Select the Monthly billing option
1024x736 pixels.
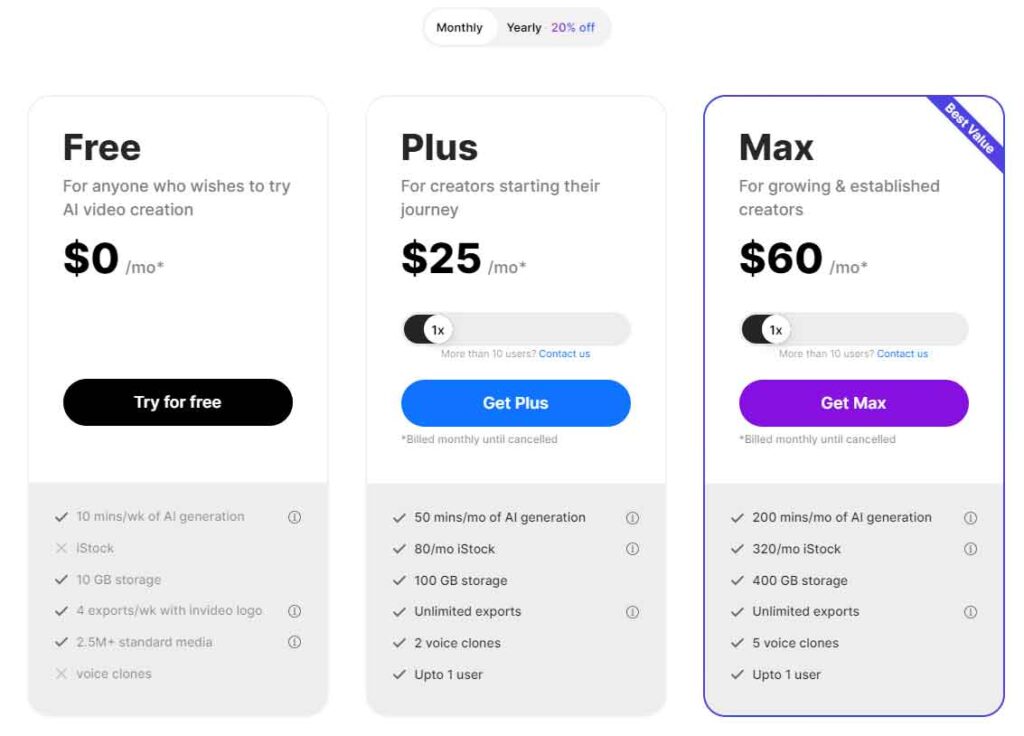pos(459,28)
